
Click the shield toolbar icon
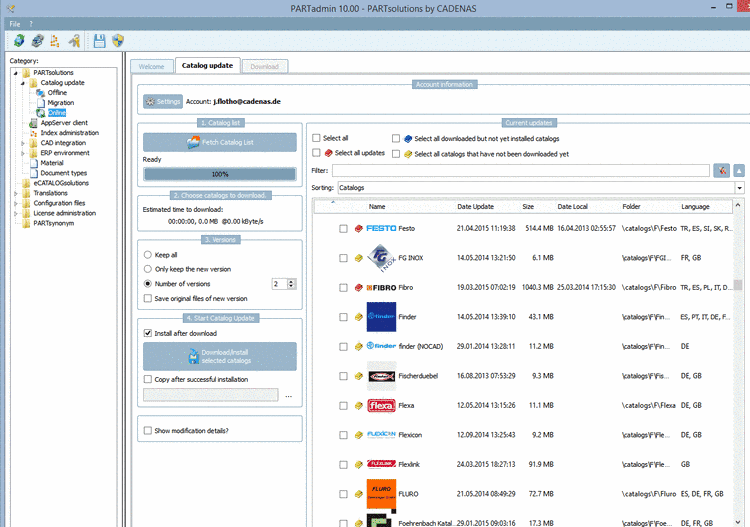[118, 41]
